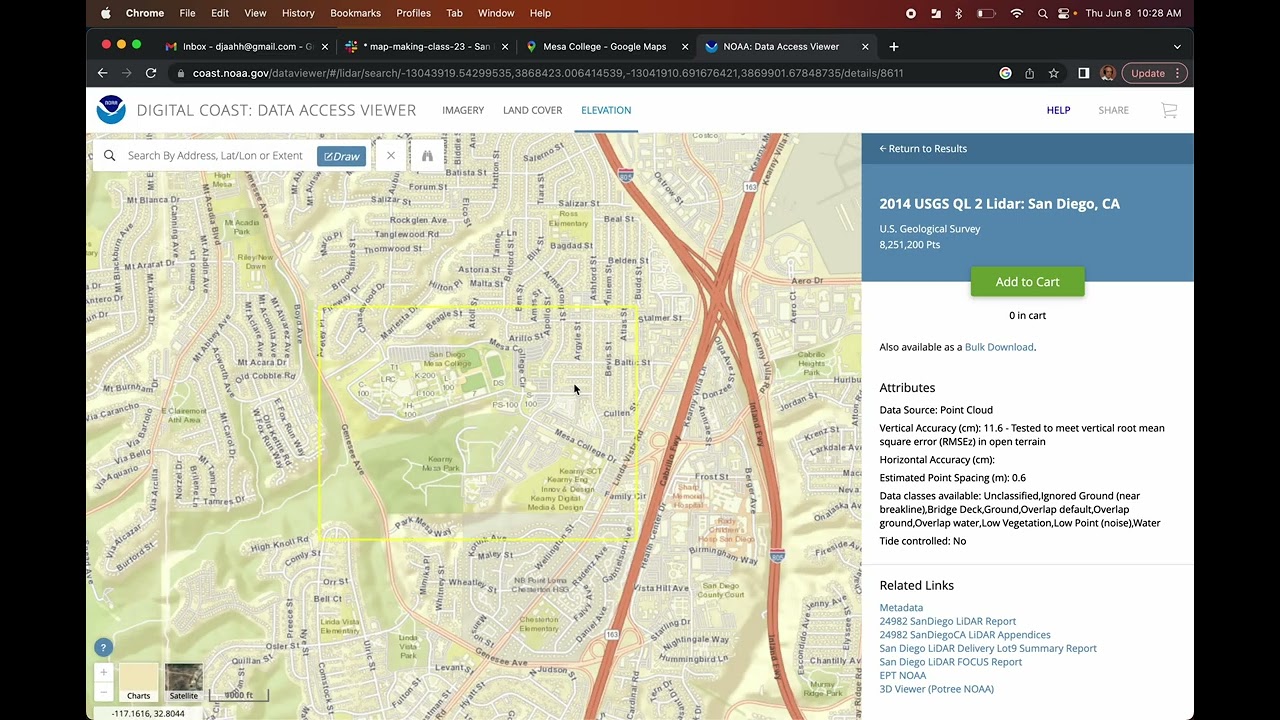This screenshot has width=1280, height=720.
Task: Click the address search input field
Action: click(215, 156)
